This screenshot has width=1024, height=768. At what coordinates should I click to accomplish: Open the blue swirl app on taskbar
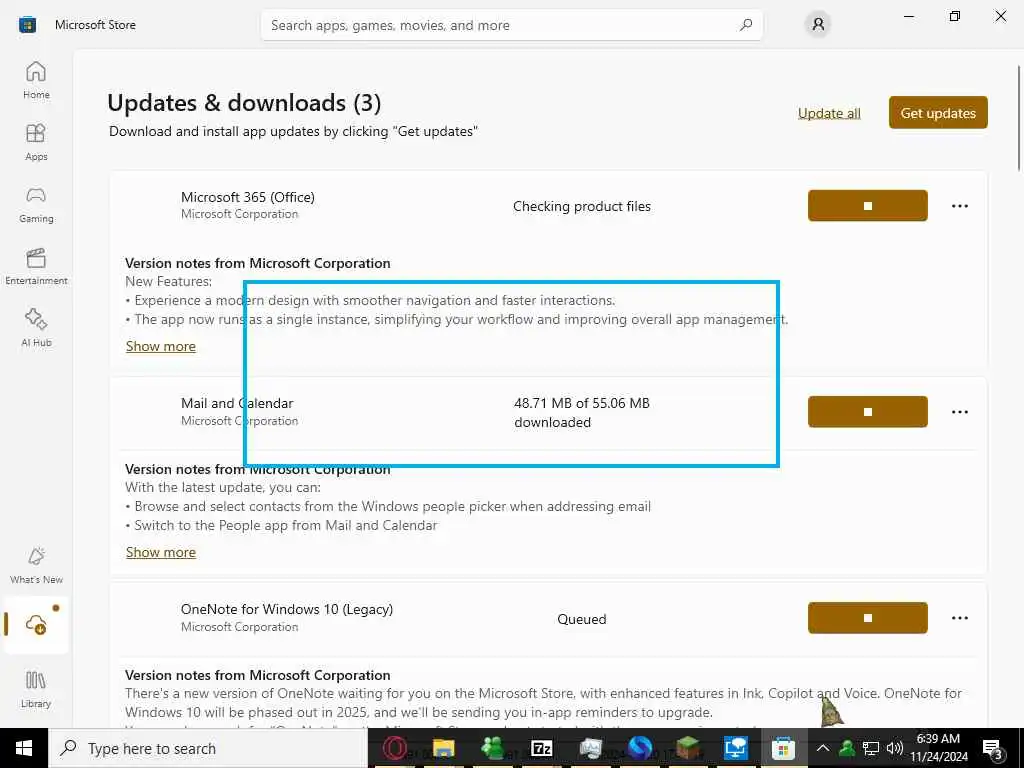(x=639, y=748)
